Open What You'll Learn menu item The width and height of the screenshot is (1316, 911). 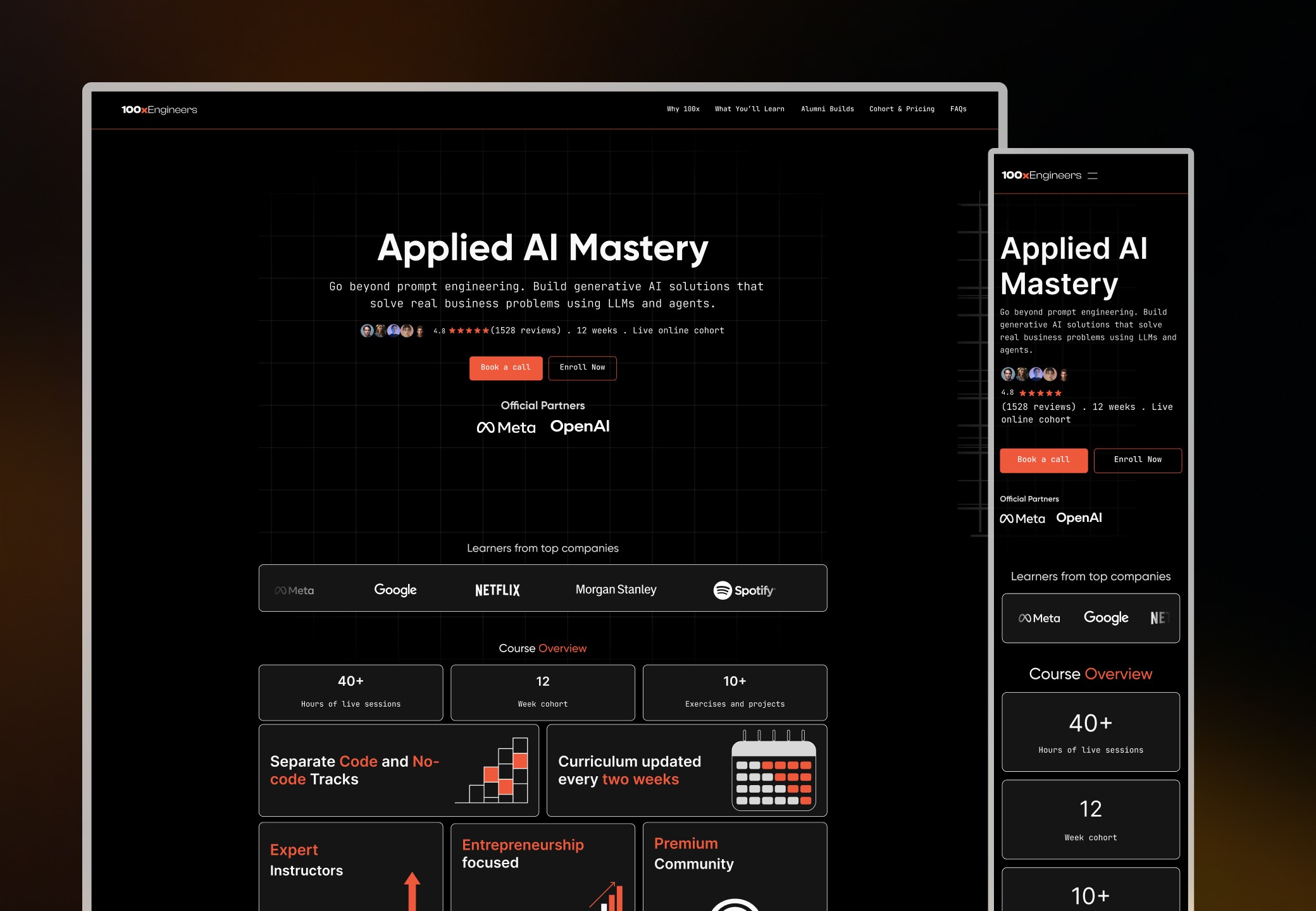click(x=749, y=109)
